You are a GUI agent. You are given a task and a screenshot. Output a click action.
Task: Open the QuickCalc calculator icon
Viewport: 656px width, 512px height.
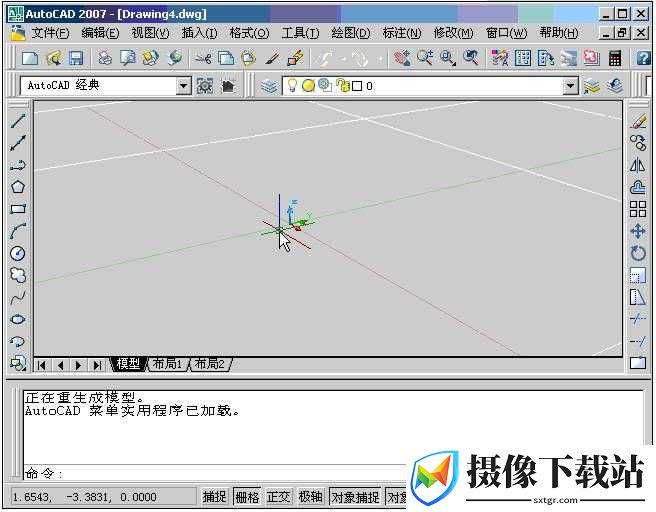pyautogui.click(x=615, y=58)
